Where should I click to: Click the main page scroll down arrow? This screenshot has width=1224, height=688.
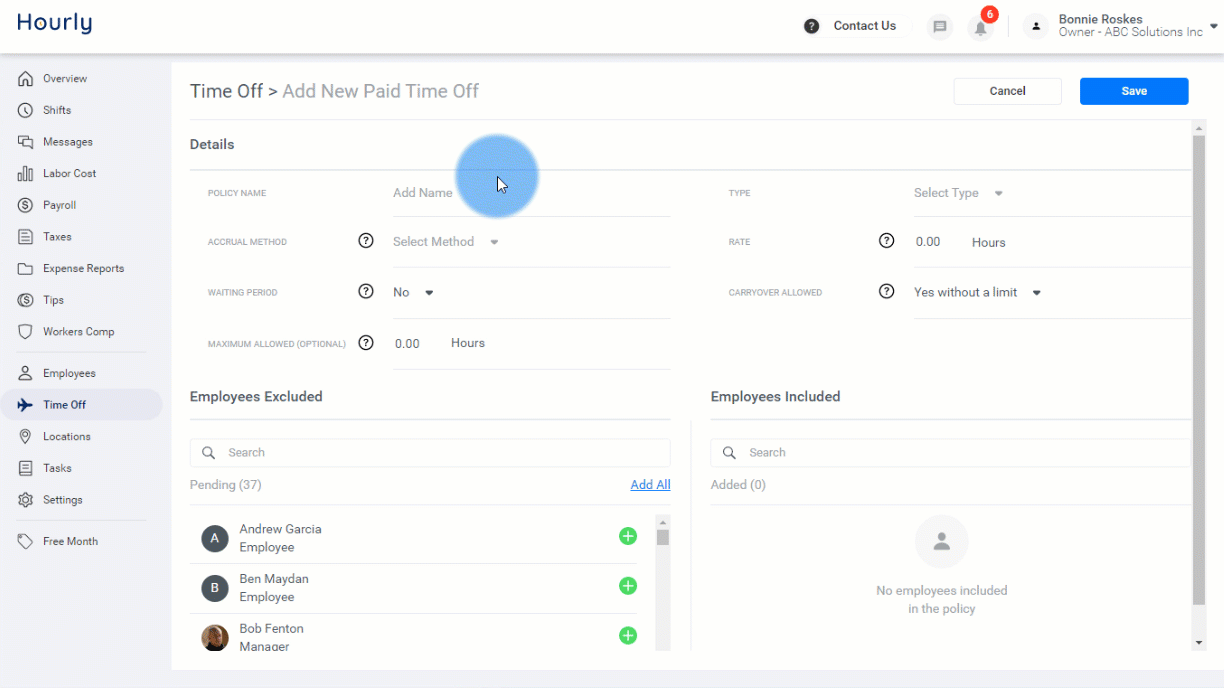pyautogui.click(x=1199, y=643)
